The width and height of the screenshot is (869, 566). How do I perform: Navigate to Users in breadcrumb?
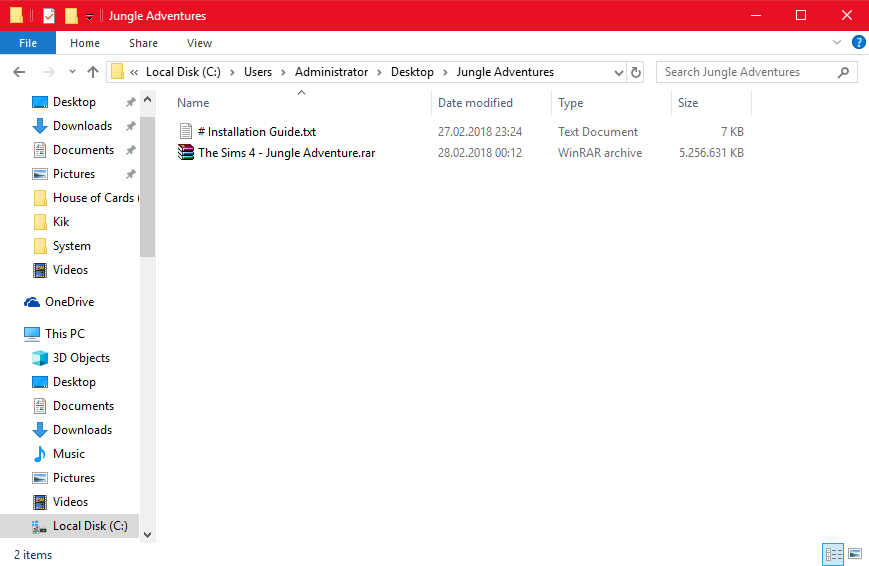[258, 72]
